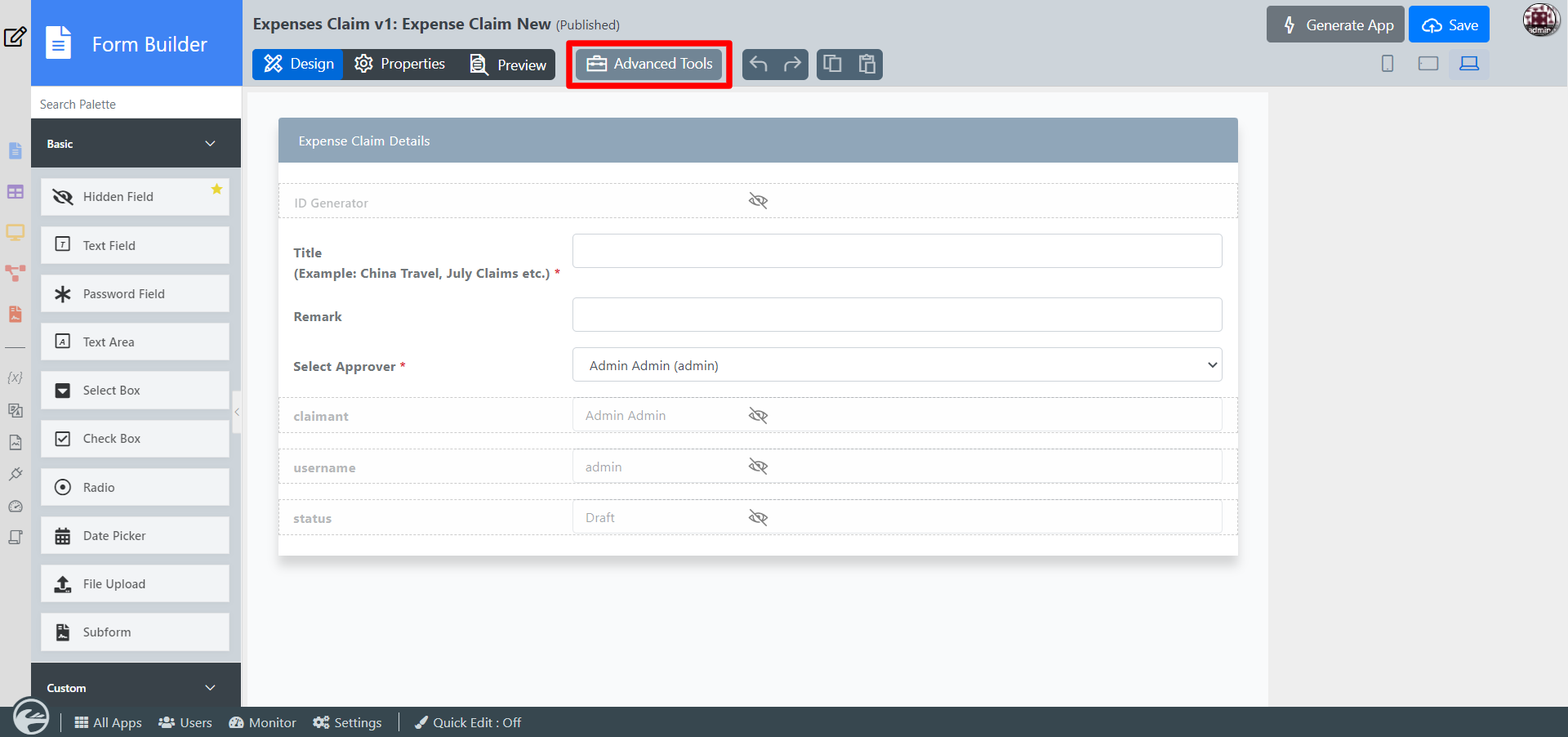This screenshot has height=737, width=1568.
Task: Open the yellow Userview monitor icon in sidebar
Action: (x=16, y=233)
